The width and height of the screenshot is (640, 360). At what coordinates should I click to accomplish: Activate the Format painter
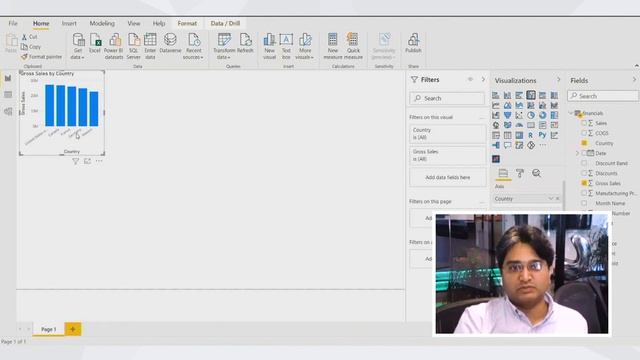[42, 57]
